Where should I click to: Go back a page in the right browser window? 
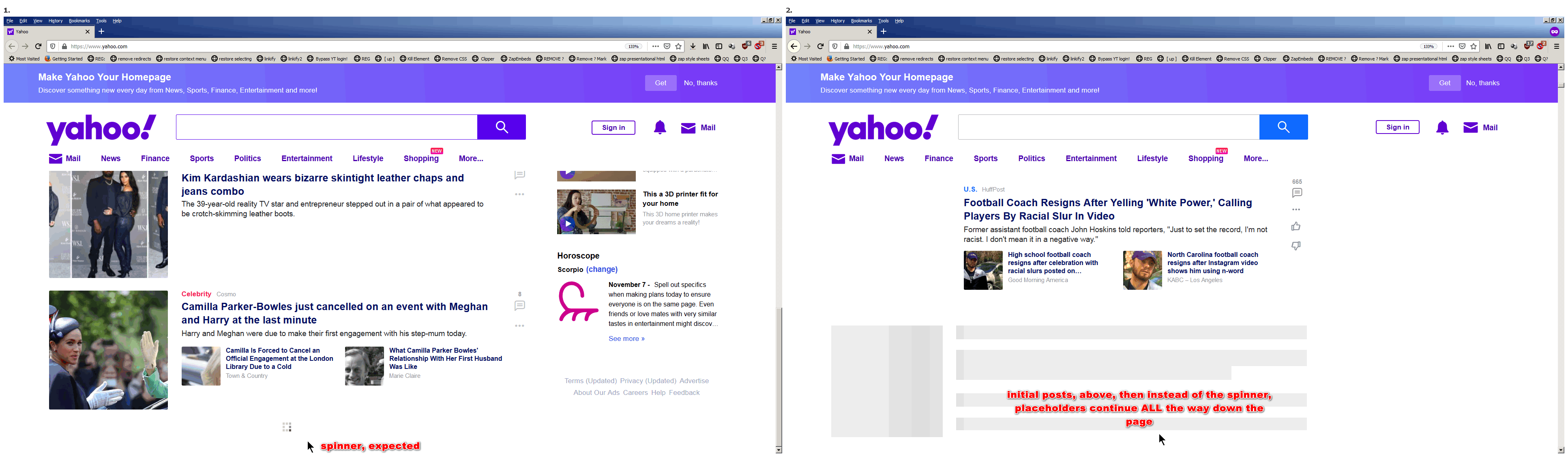(794, 46)
